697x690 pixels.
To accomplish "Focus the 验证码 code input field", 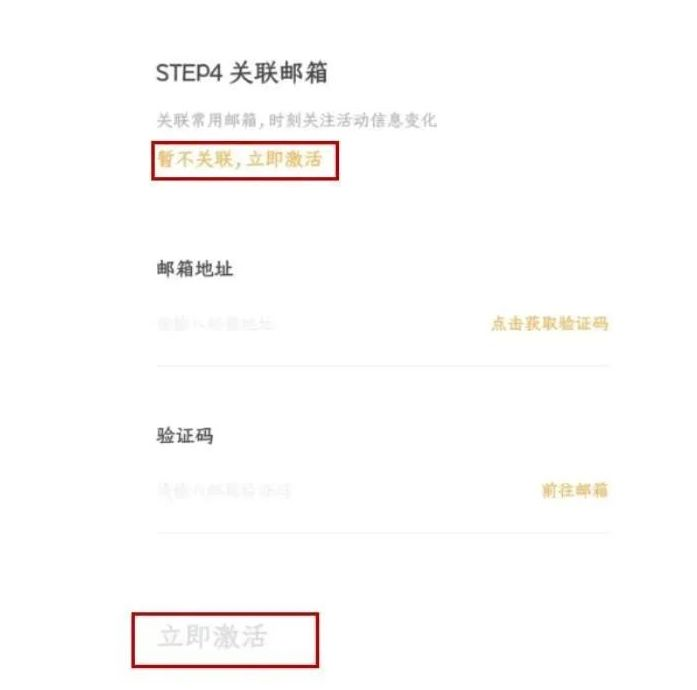I will [x=330, y=490].
